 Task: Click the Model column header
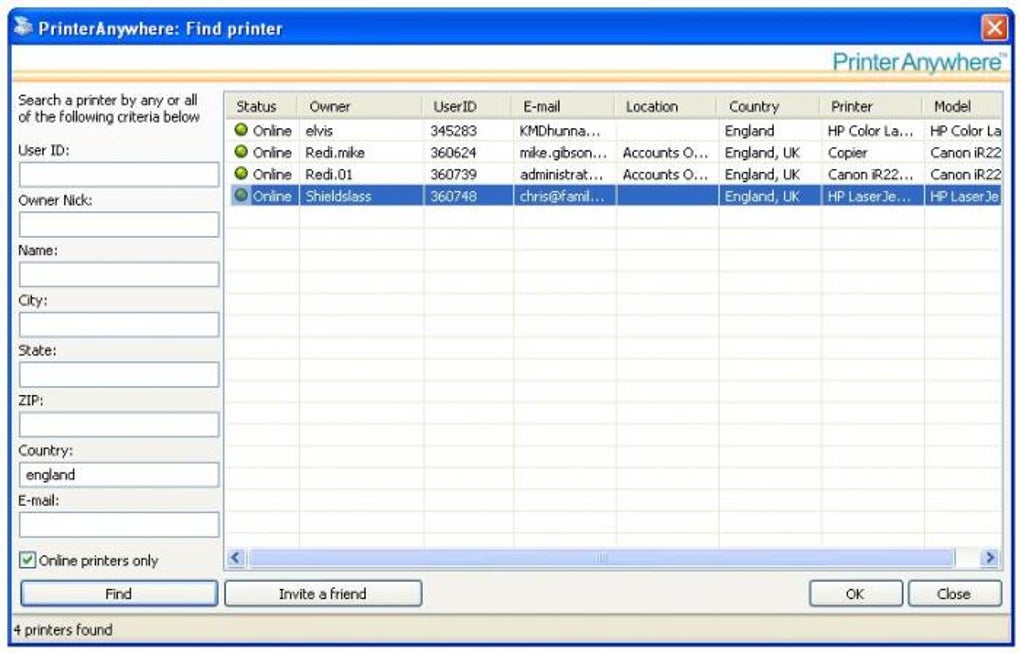pyautogui.click(x=962, y=106)
